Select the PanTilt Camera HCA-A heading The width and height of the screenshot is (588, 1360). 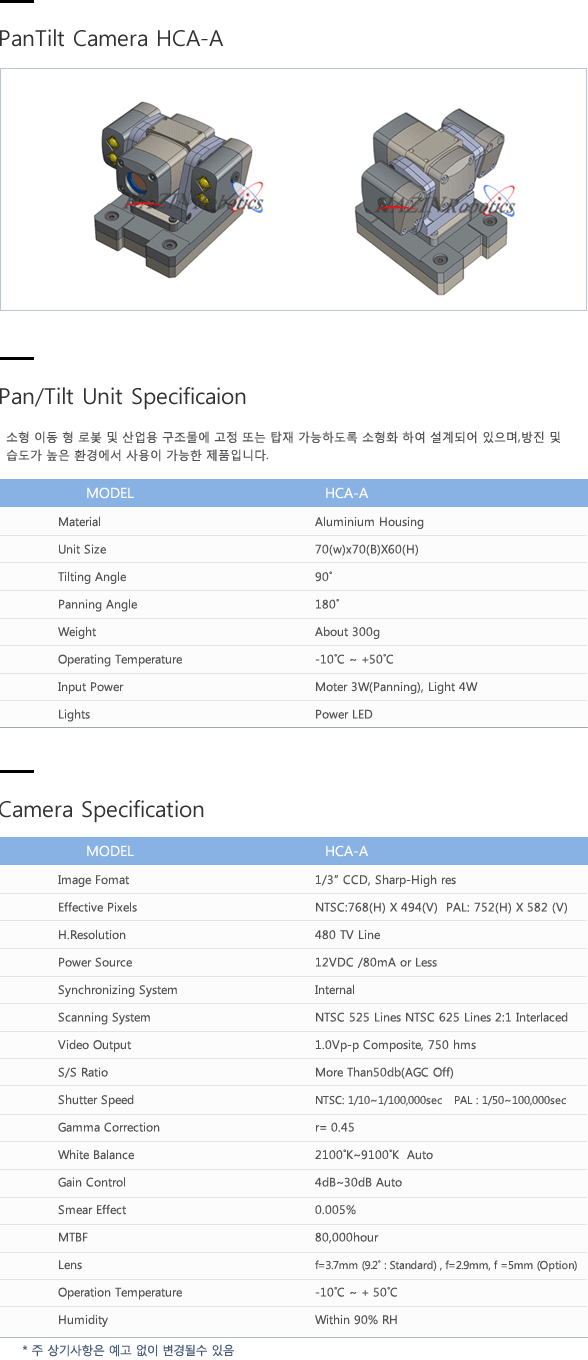pos(111,39)
